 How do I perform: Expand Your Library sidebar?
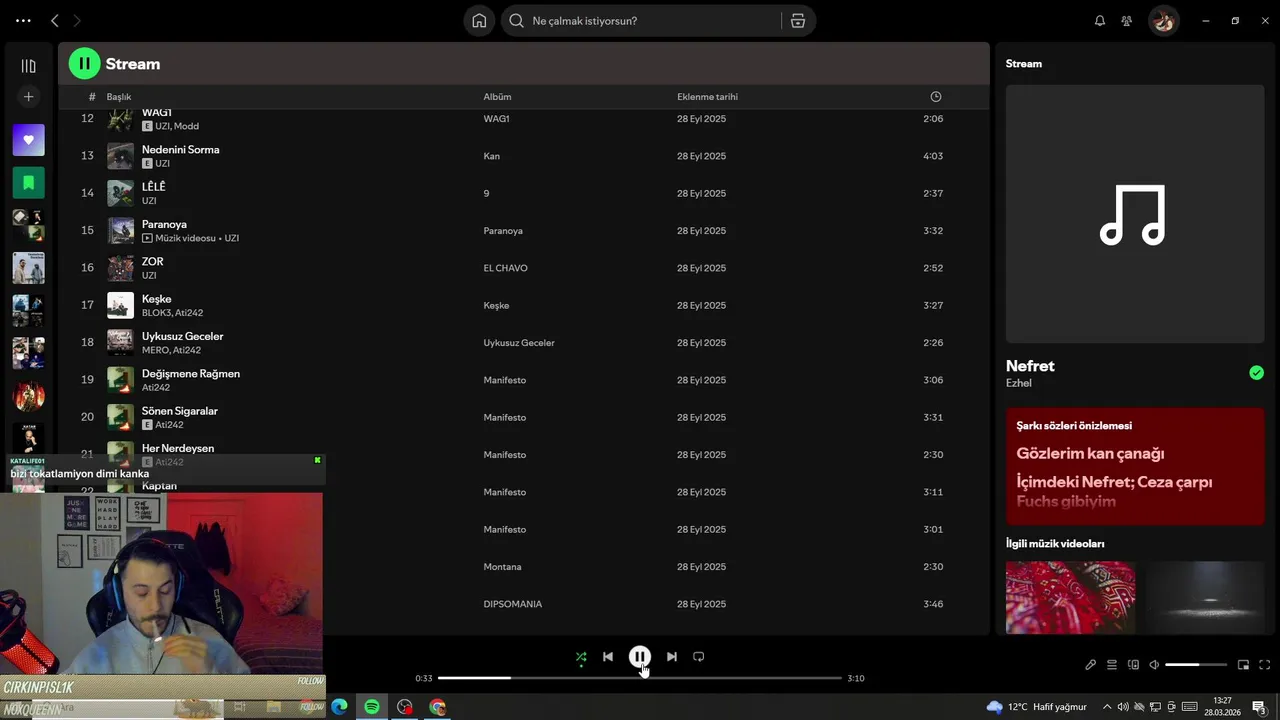pyautogui.click(x=28, y=66)
